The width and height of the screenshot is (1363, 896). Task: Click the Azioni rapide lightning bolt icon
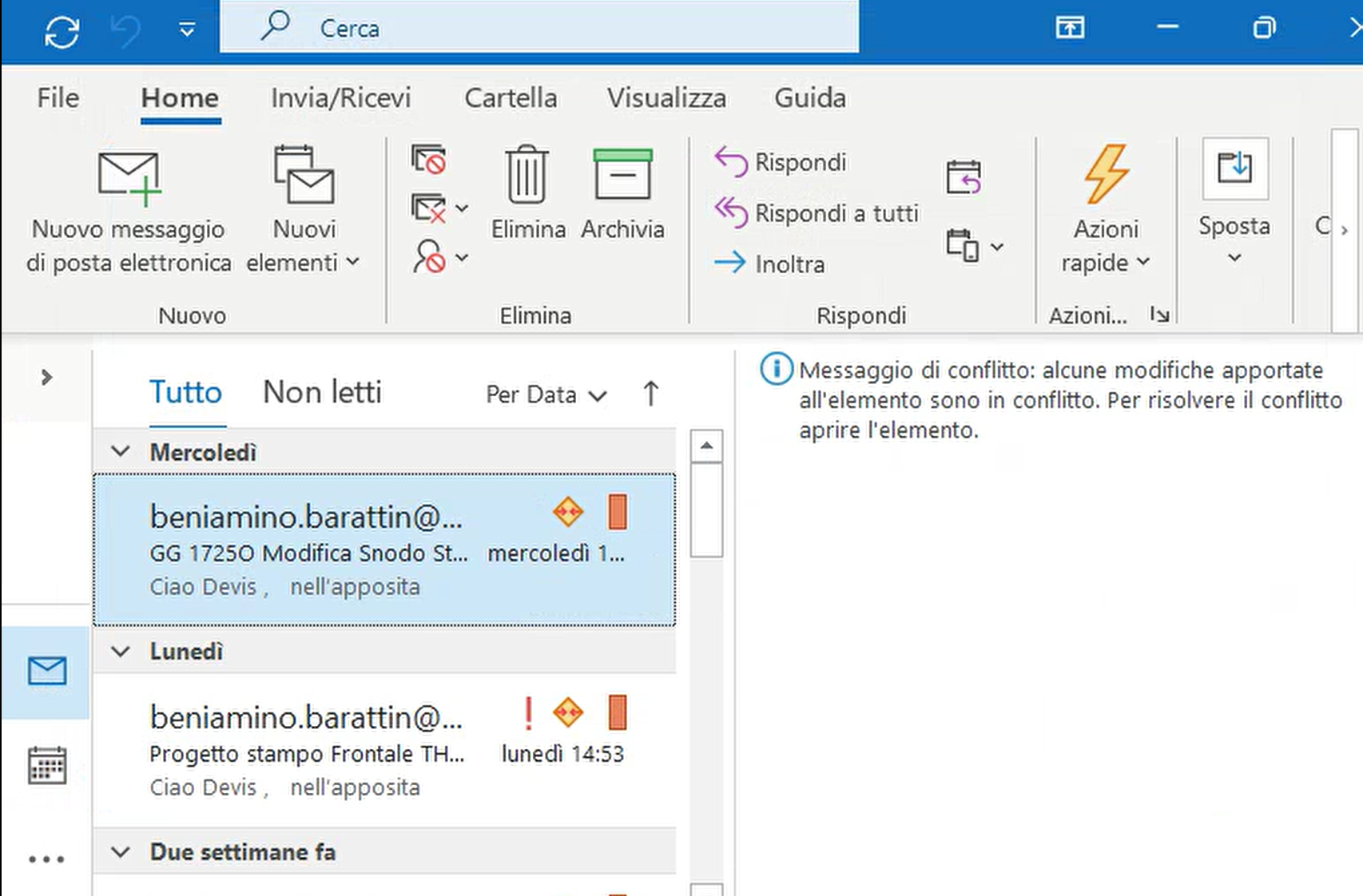pyautogui.click(x=1106, y=175)
